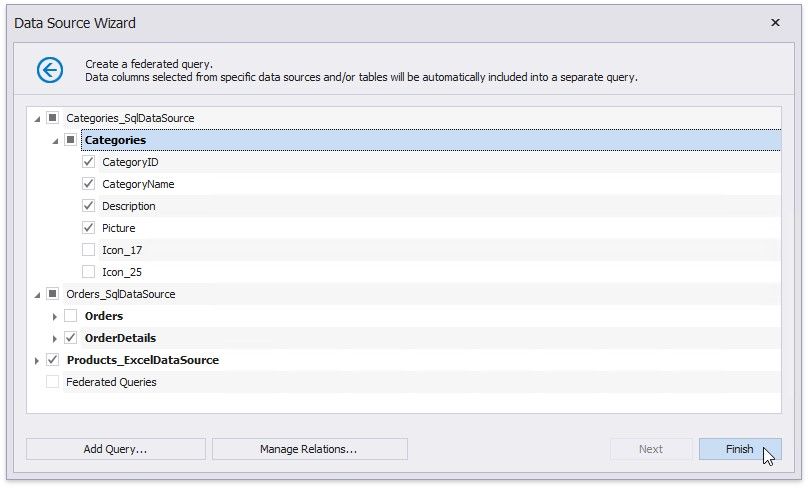
Task: Toggle the Products_ExcelDataSource checkbox
Action: (53, 360)
